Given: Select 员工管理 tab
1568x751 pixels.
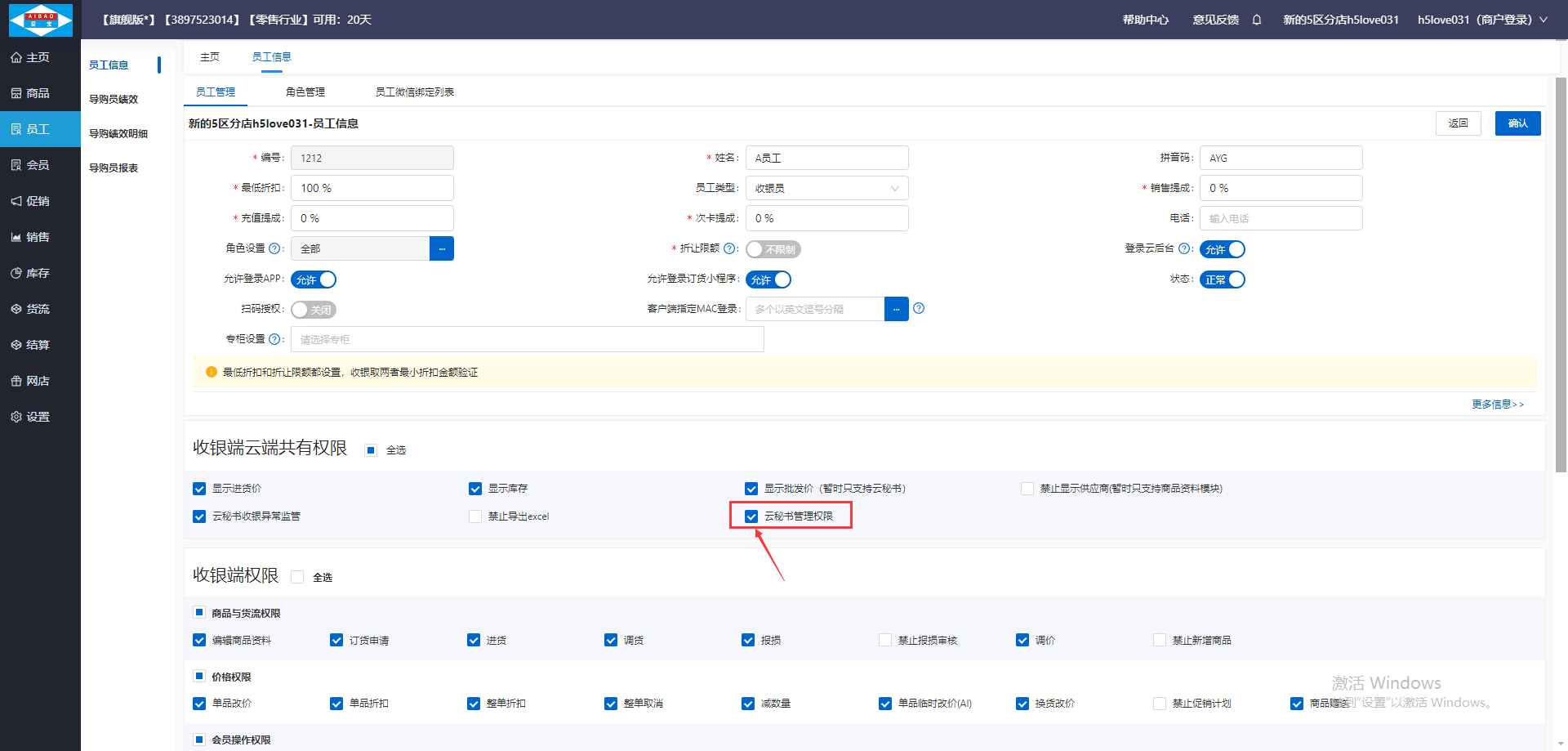Looking at the screenshot, I should pyautogui.click(x=216, y=92).
